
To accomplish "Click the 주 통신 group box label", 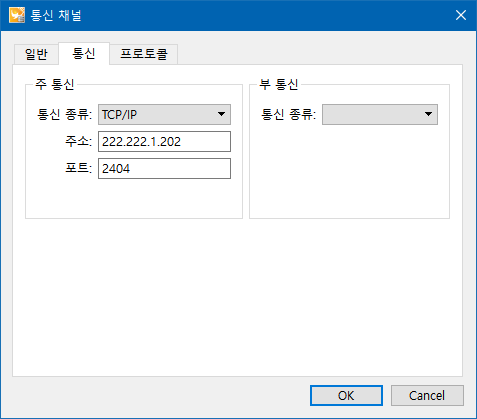I will [x=55, y=84].
